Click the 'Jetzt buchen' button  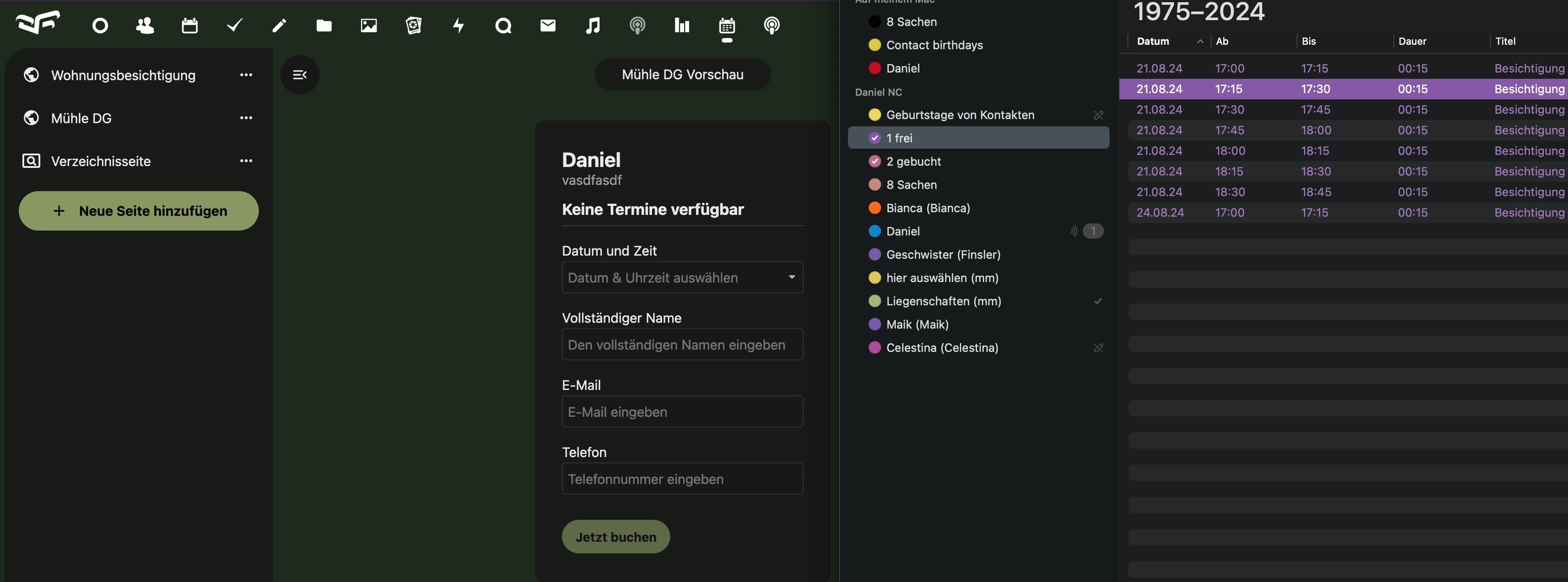coord(615,537)
